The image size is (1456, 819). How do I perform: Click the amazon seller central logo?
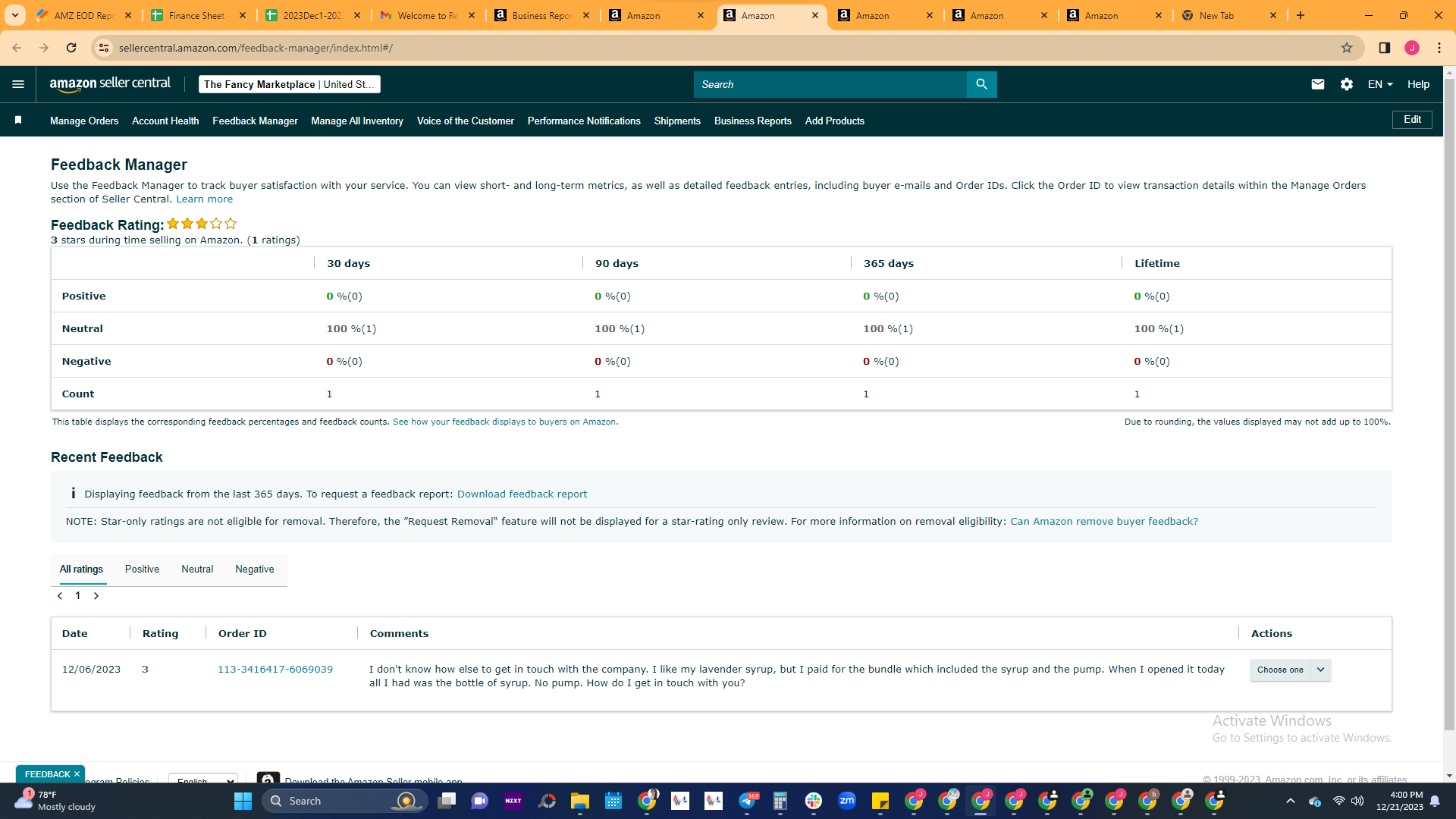pos(110,84)
